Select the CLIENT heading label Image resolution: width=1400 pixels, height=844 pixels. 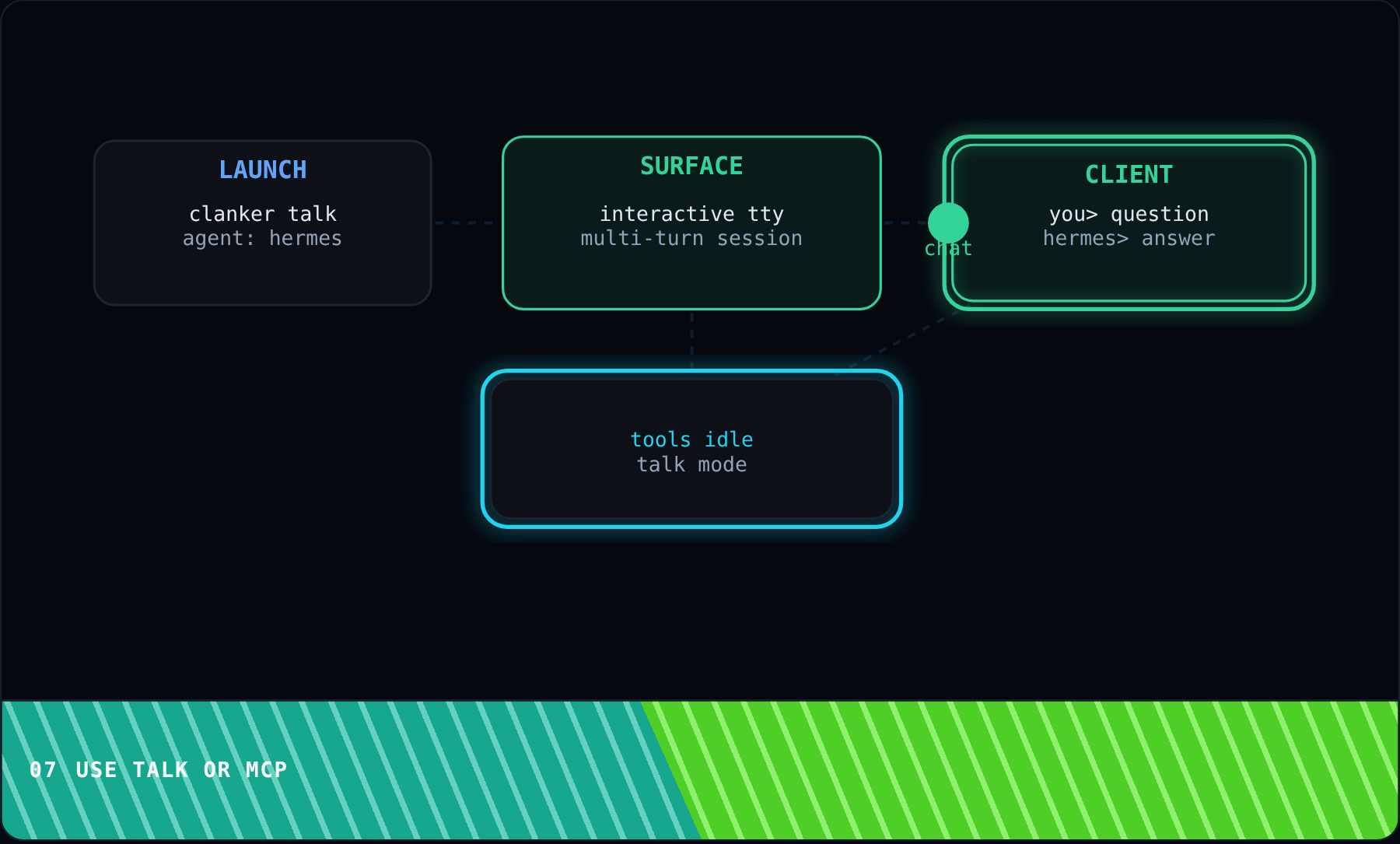pos(1129,175)
